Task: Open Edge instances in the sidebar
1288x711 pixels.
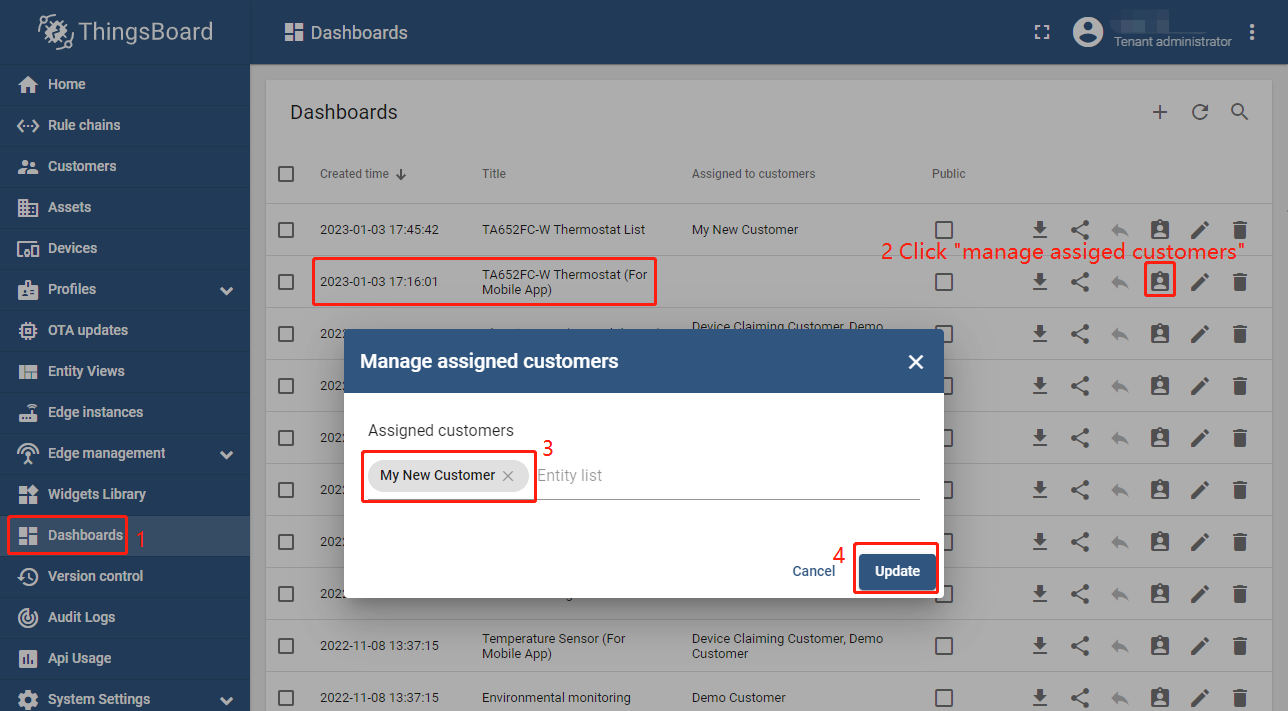Action: click(125, 412)
